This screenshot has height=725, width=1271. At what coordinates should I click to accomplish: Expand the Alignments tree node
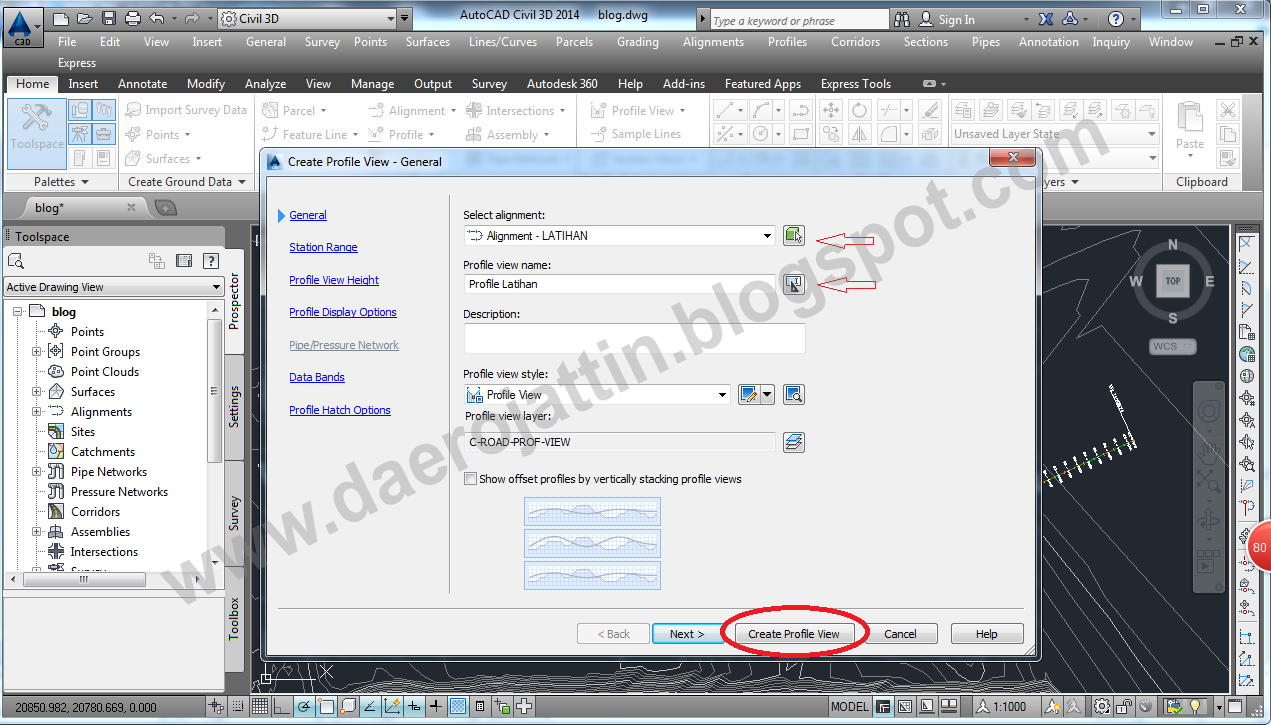tap(36, 412)
